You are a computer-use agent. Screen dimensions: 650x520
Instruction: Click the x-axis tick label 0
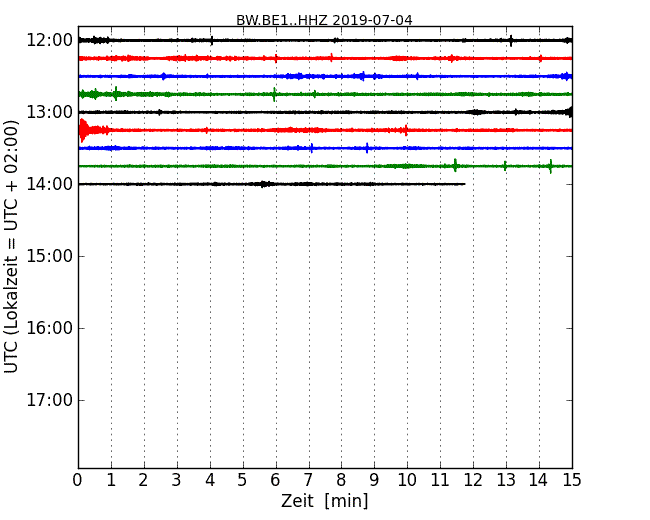pyautogui.click(x=78, y=480)
